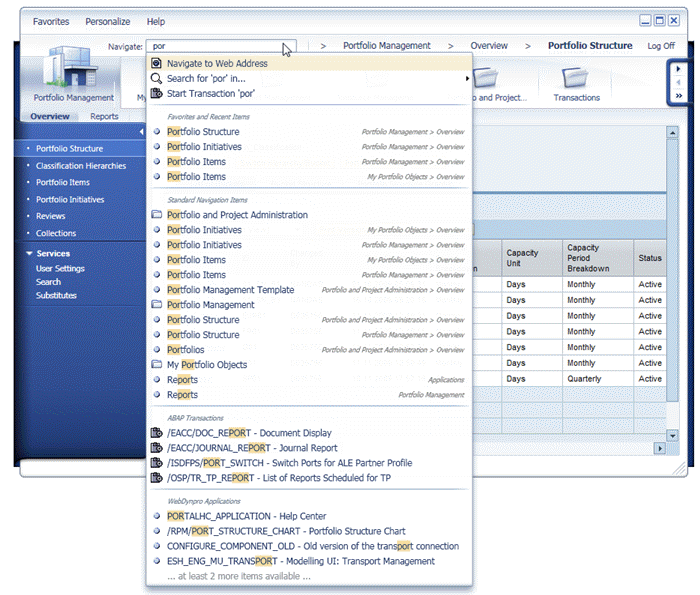Click Overview breadcrumb link
The height and width of the screenshot is (595, 700).
pyautogui.click(x=489, y=46)
